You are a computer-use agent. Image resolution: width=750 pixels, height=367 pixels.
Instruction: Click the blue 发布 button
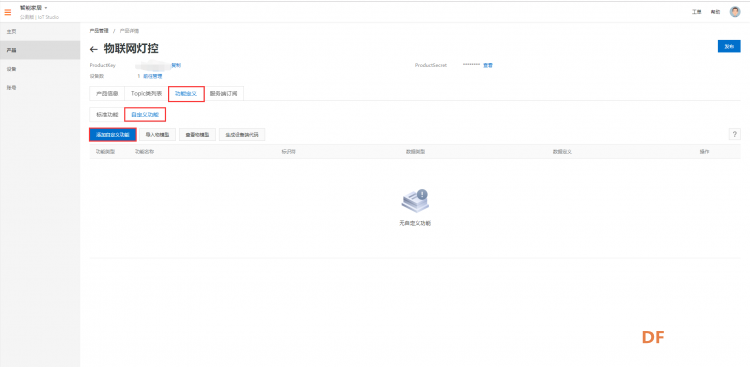[729, 46]
